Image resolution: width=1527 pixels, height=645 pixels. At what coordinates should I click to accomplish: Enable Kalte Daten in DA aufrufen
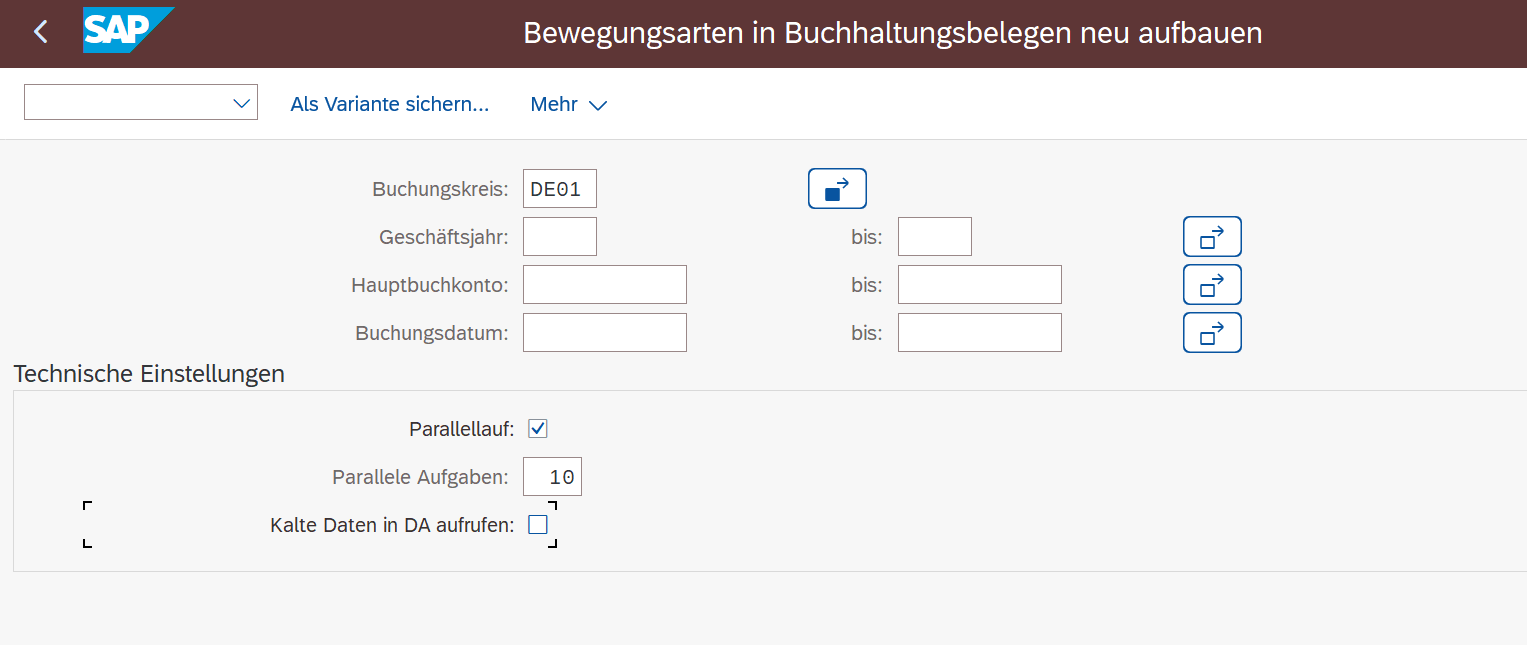point(538,524)
